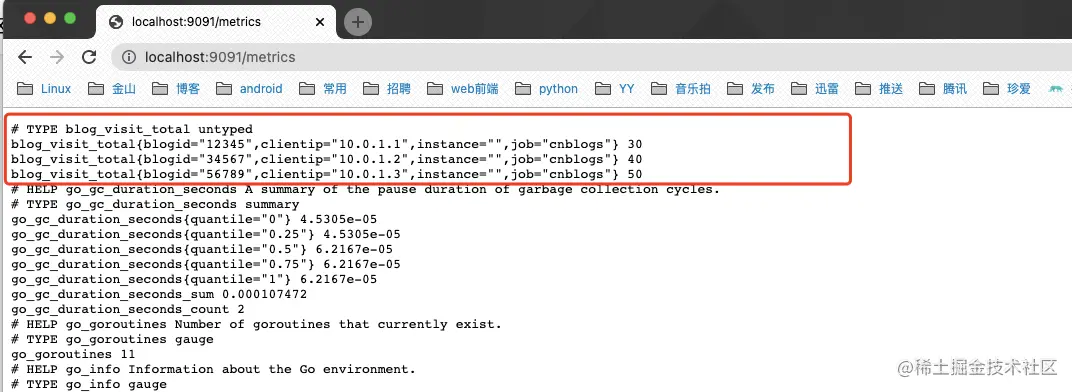Open the 腾讯 bookmarks folder
The height and width of the screenshot is (392, 1072).
pos(943,88)
